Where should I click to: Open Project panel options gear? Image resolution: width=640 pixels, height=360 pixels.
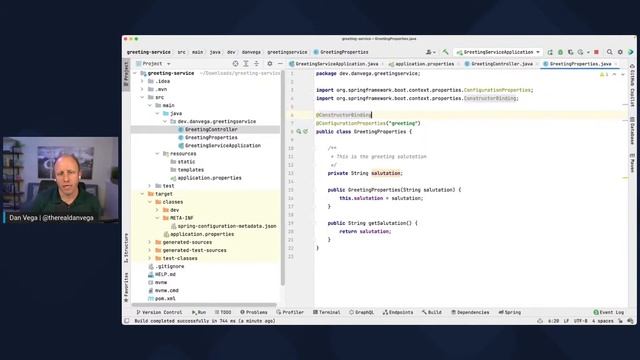coord(270,64)
